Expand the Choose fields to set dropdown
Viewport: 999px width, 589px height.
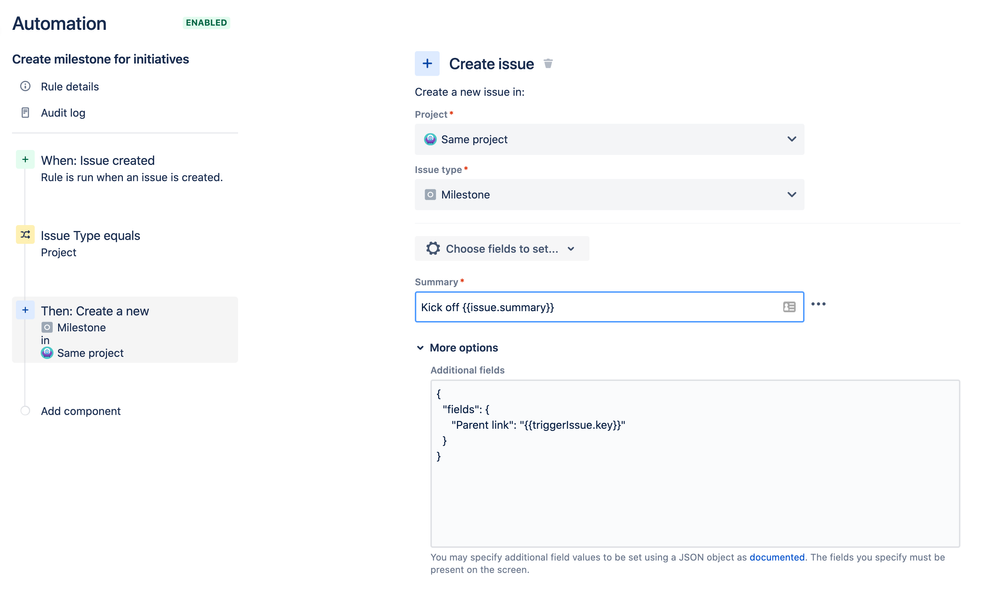coord(501,249)
